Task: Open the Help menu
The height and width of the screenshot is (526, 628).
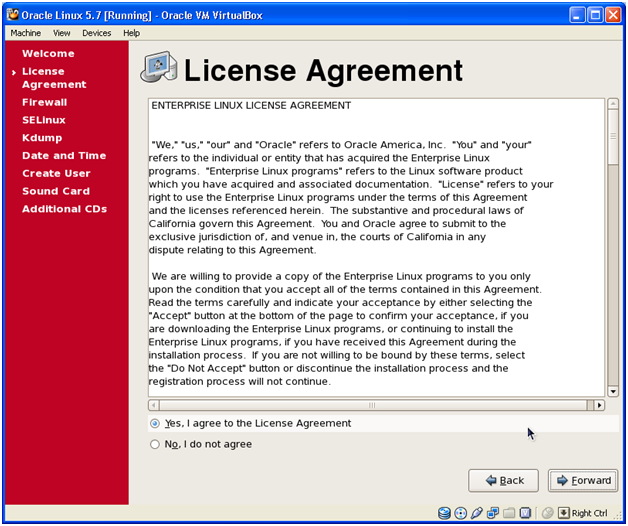Action: (x=131, y=33)
